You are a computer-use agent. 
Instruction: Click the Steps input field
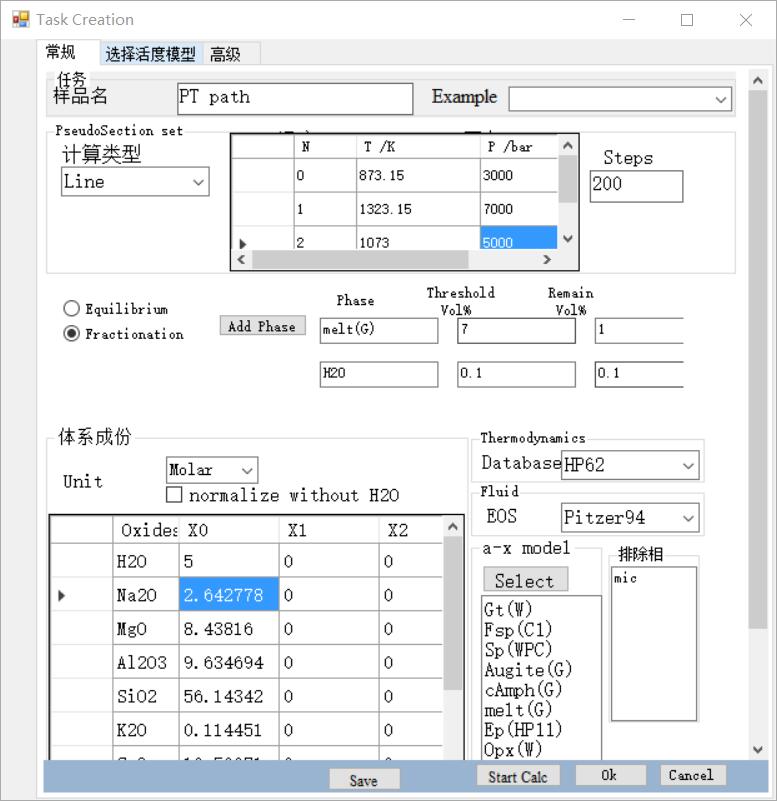636,186
